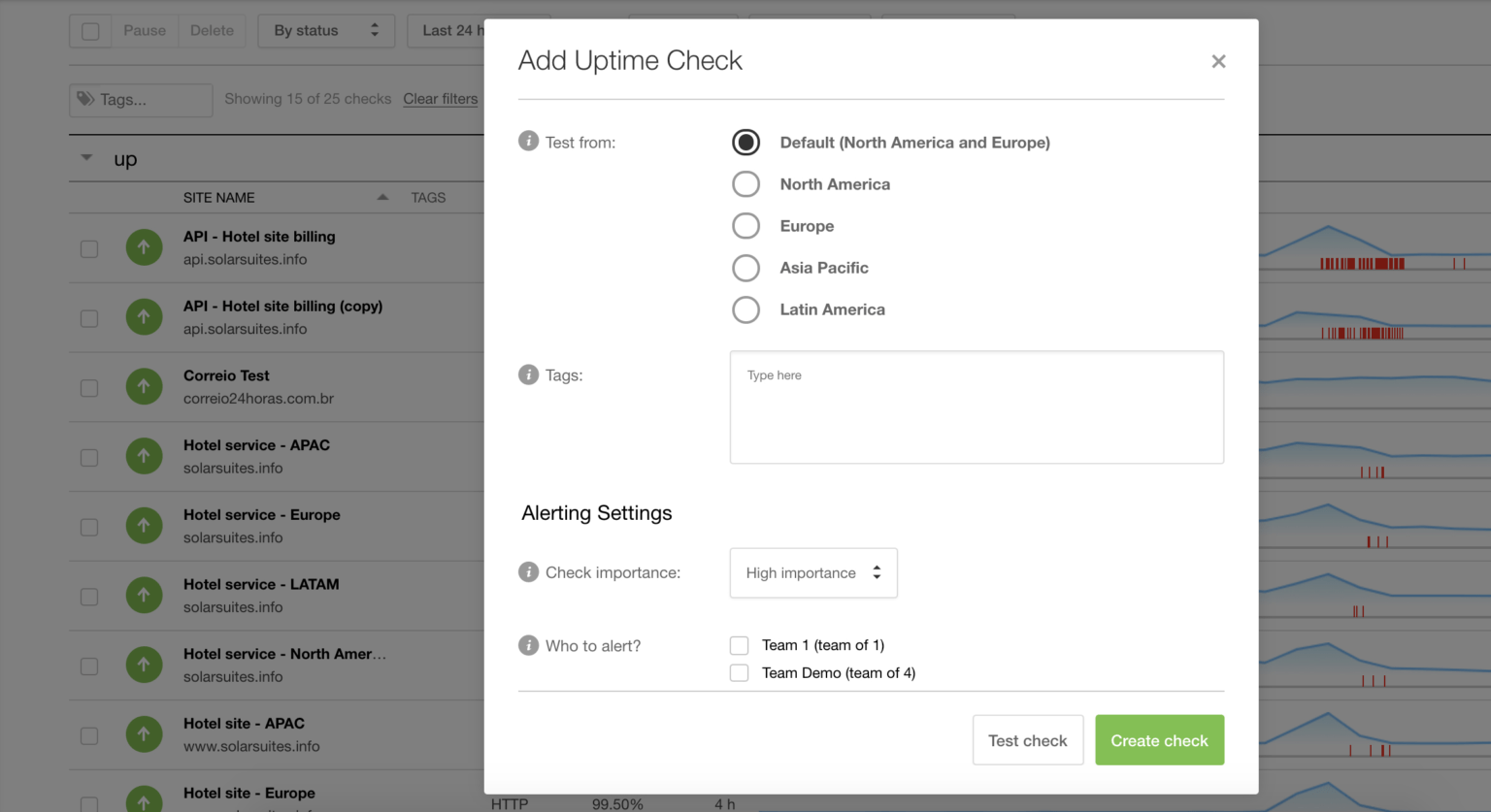
Task: Click the tag icon in the Tags filter
Action: pos(86,99)
